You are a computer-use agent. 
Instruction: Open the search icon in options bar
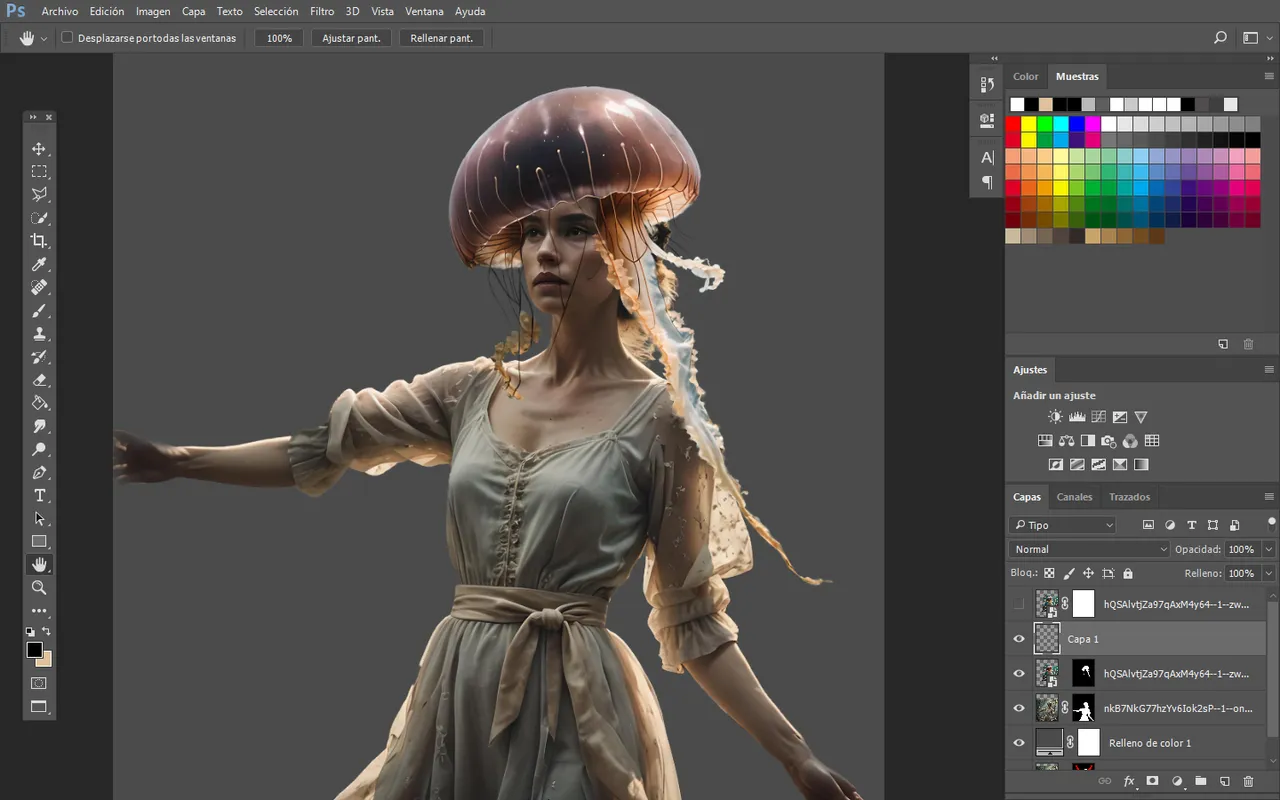(1220, 38)
